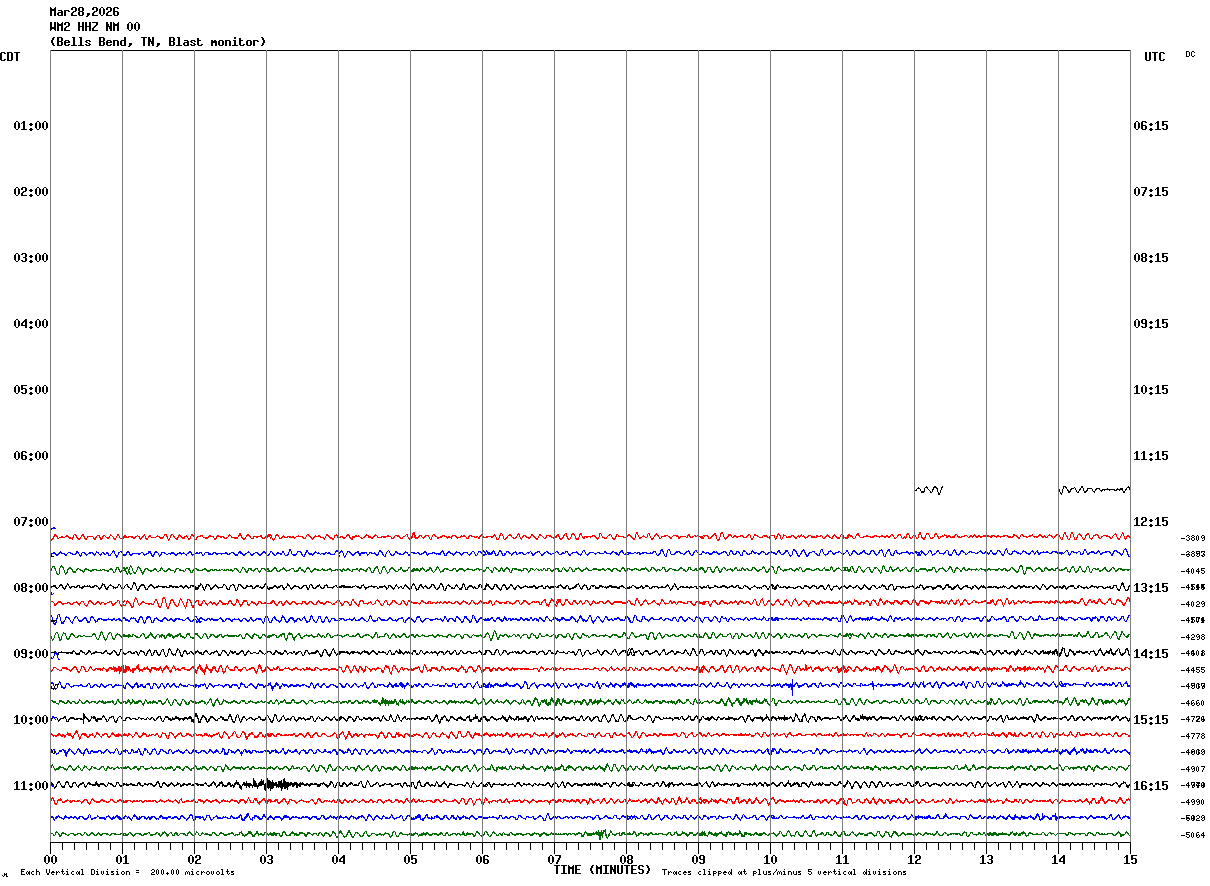Click the 10:15 UTC time label
The width and height of the screenshot is (1210, 886).
pyautogui.click(x=1151, y=390)
